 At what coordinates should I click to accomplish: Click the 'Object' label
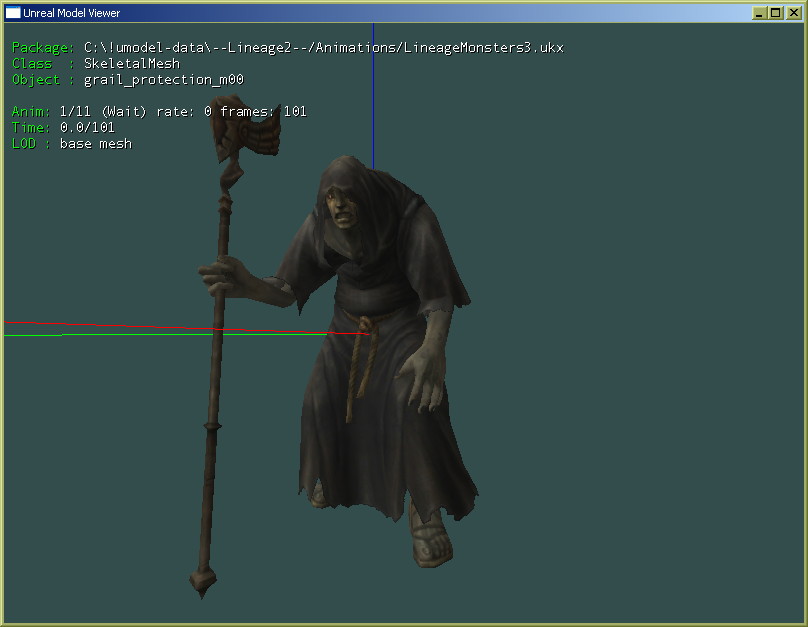coord(36,80)
